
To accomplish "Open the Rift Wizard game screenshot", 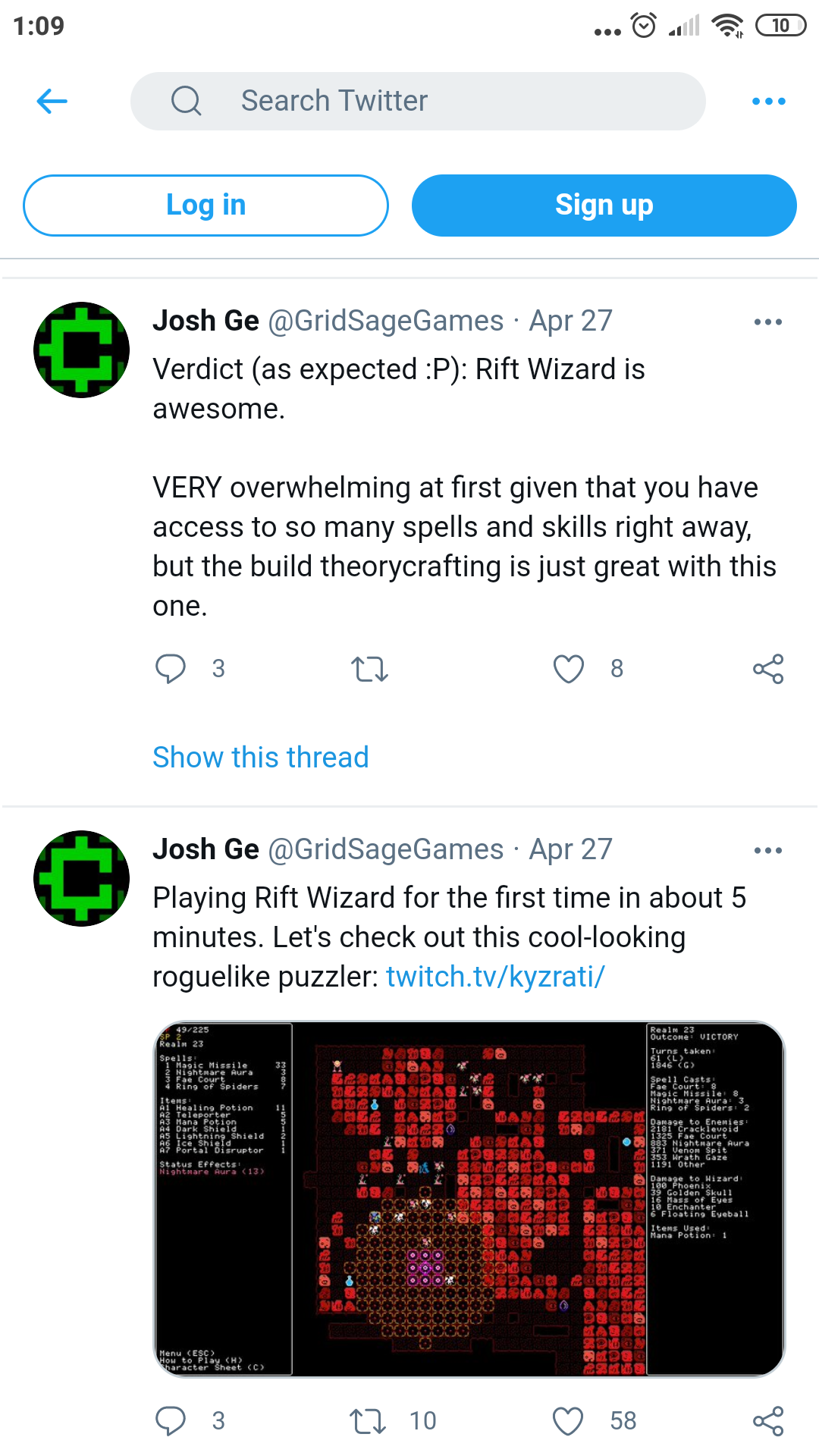I will (469, 1199).
